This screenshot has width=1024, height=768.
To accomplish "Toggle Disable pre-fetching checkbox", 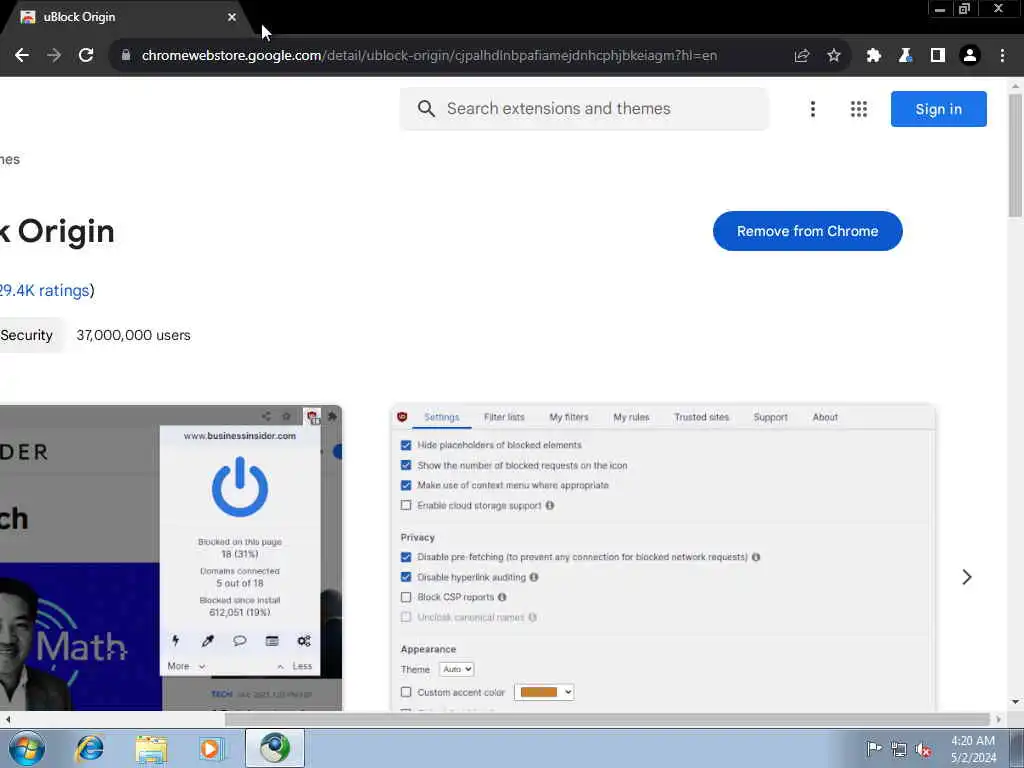I will tap(406, 557).
